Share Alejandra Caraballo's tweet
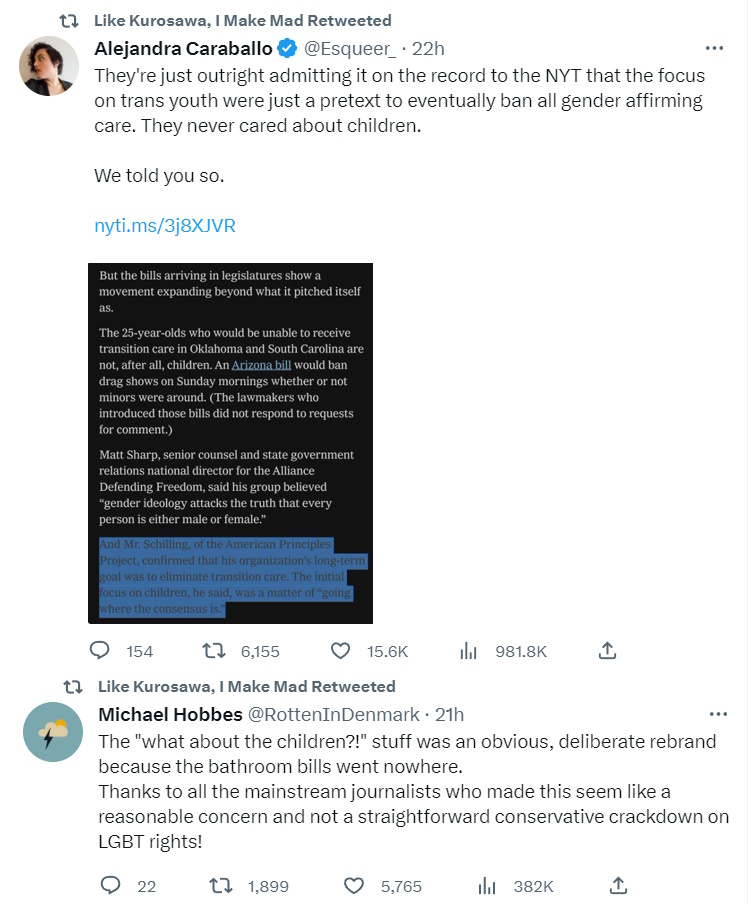 (x=606, y=651)
